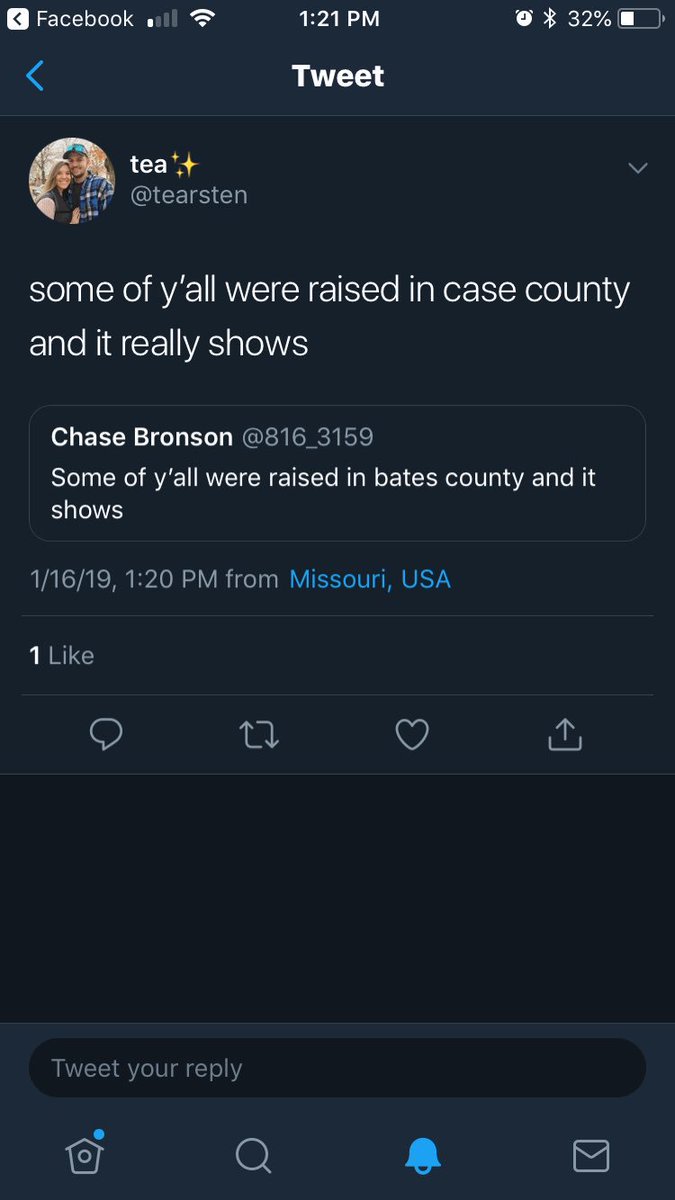Go to Home timeline birdhouse icon
Screen dimensions: 675x1200
pos(85,1153)
